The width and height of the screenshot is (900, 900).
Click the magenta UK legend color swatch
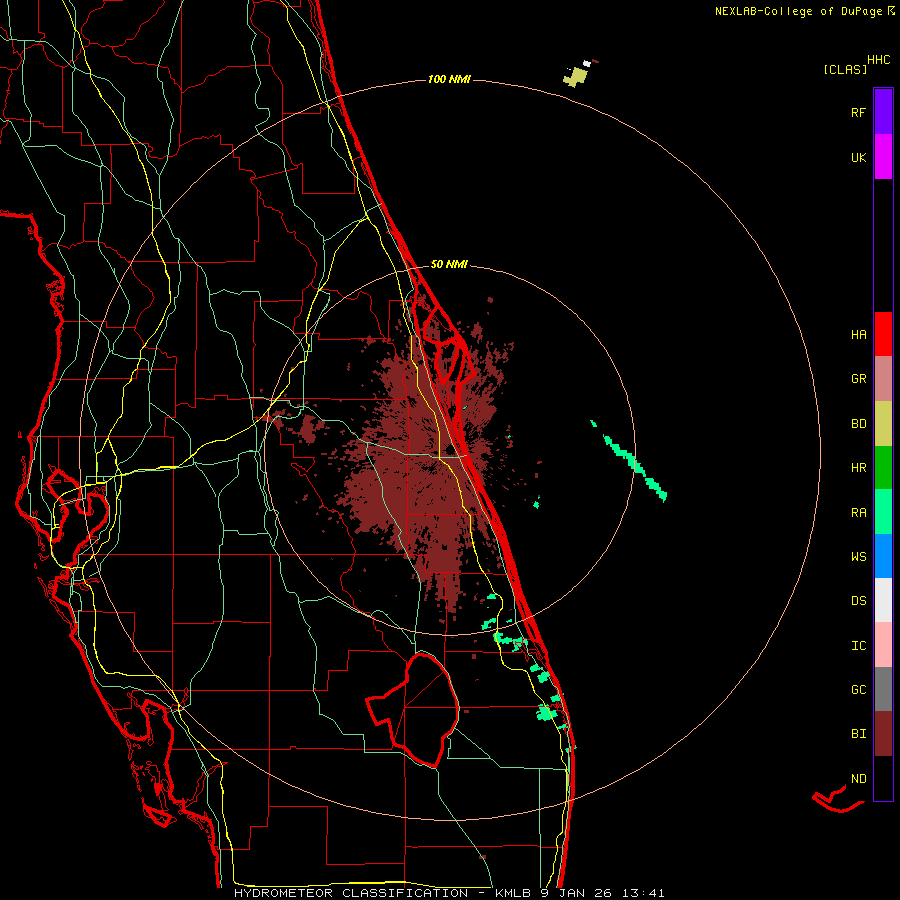pos(883,157)
